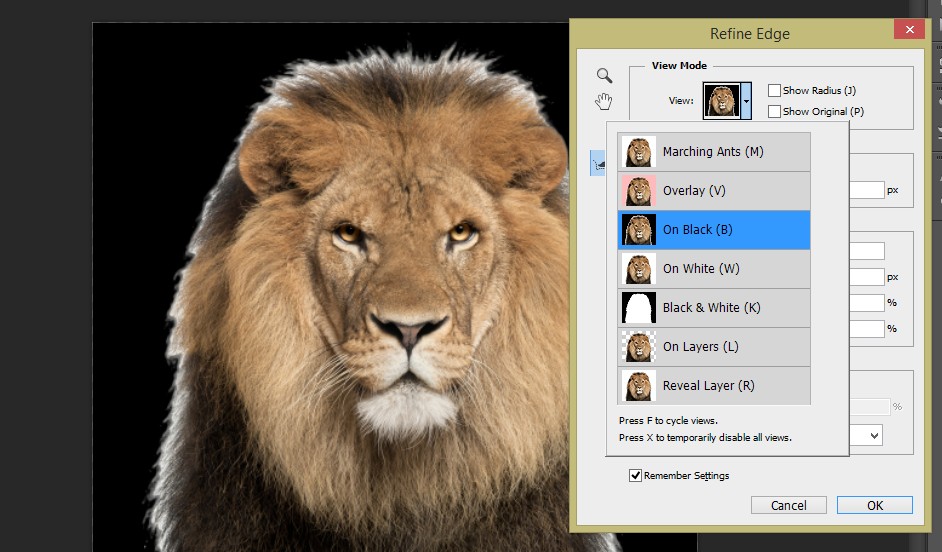Click the Refine Radius brush tool
The width and height of the screenshot is (942, 552).
(x=597, y=165)
